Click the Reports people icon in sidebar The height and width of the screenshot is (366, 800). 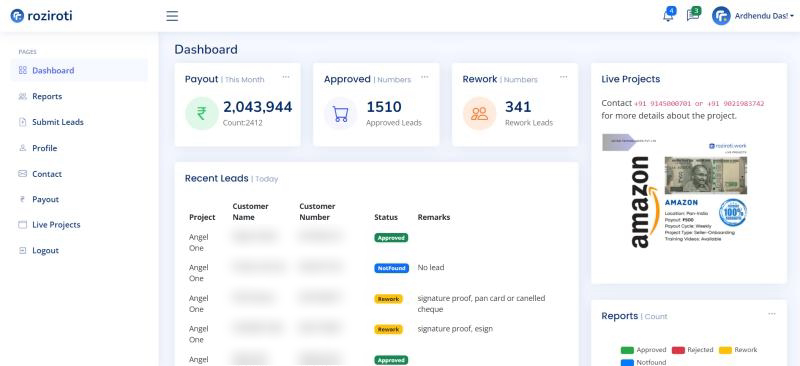click(22, 96)
